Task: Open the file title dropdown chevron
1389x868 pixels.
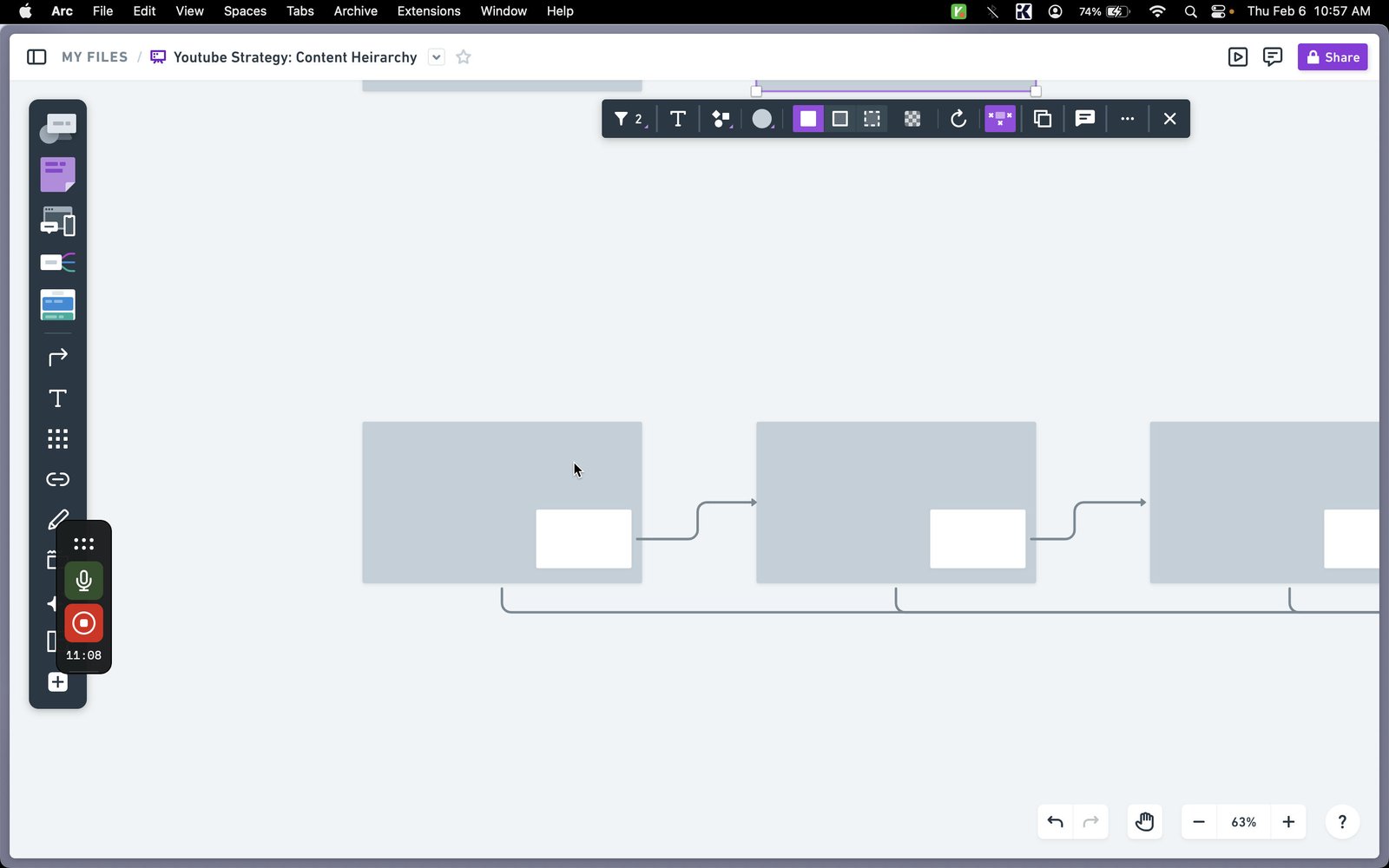Action: pyautogui.click(x=437, y=57)
